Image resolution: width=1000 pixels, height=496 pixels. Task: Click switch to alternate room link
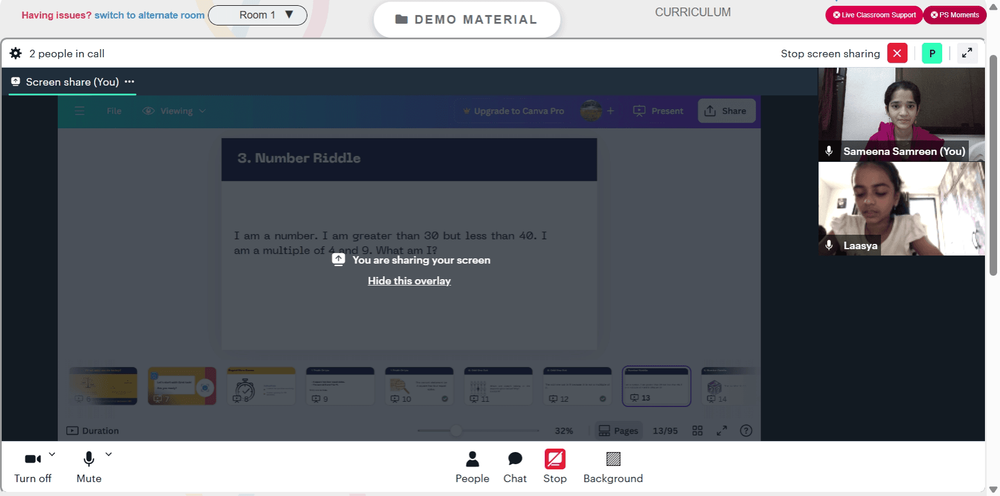point(149,15)
